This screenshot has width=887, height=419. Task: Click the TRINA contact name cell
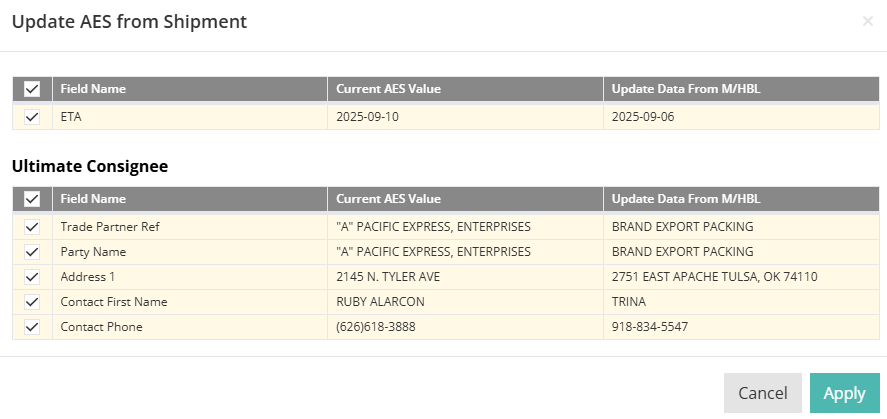pyautogui.click(x=629, y=302)
